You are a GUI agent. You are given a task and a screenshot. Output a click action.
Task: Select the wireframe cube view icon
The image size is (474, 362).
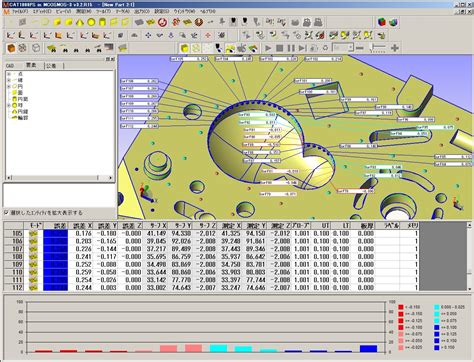(x=36, y=48)
